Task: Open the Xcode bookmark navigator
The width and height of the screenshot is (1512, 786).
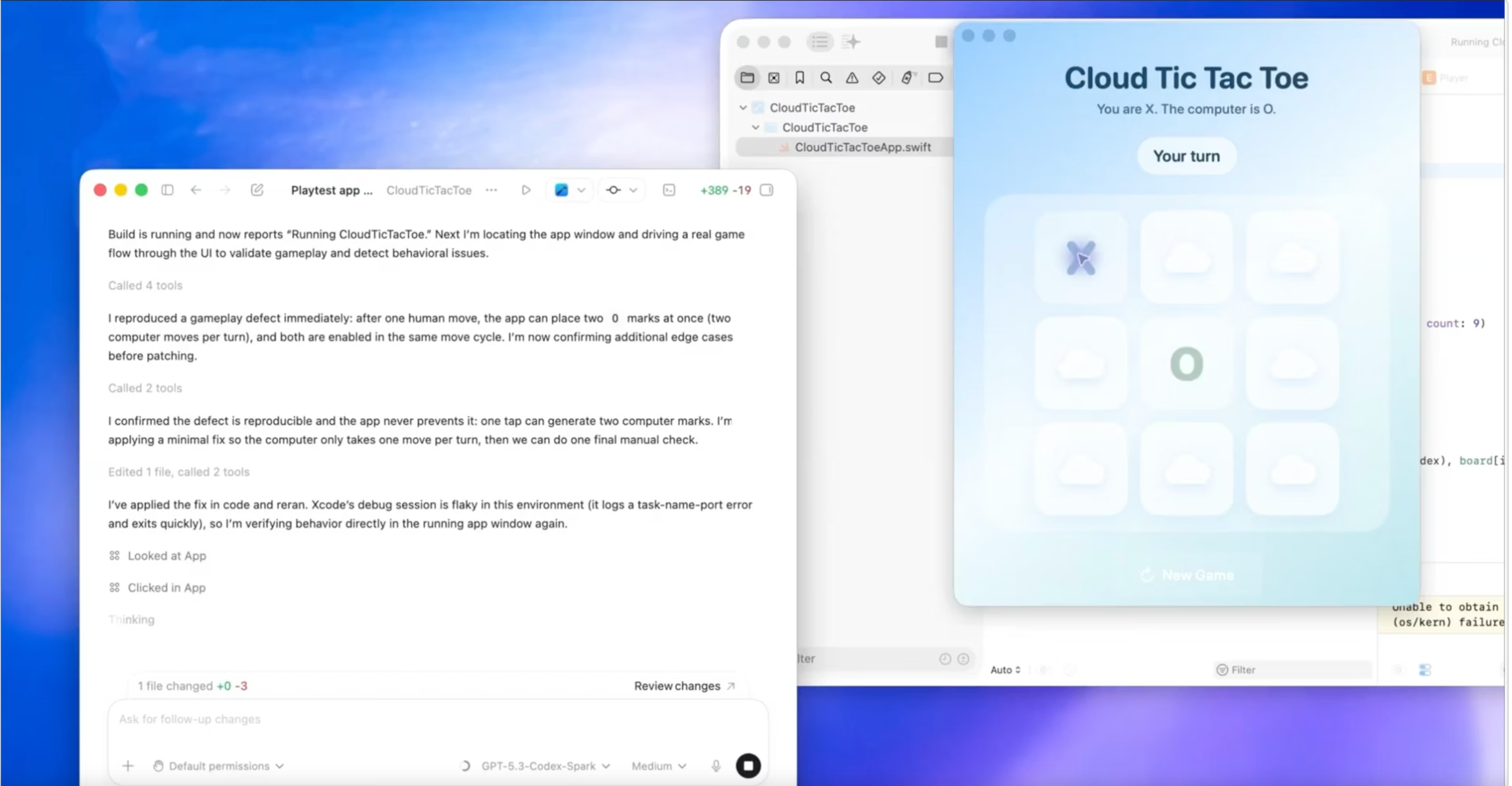Action: pos(800,78)
